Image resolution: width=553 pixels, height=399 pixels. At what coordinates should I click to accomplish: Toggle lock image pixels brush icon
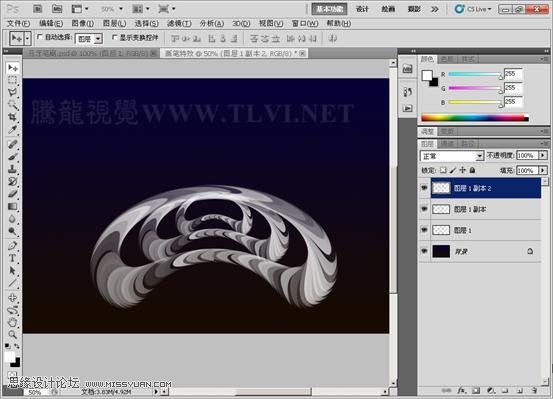[x=453, y=170]
